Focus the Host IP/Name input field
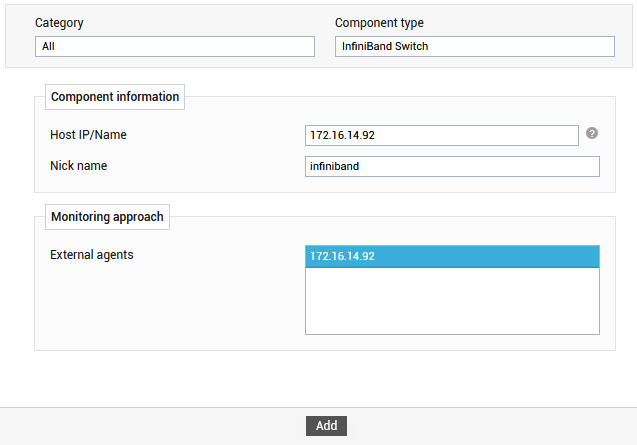Image resolution: width=637 pixels, height=445 pixels. 442,135
